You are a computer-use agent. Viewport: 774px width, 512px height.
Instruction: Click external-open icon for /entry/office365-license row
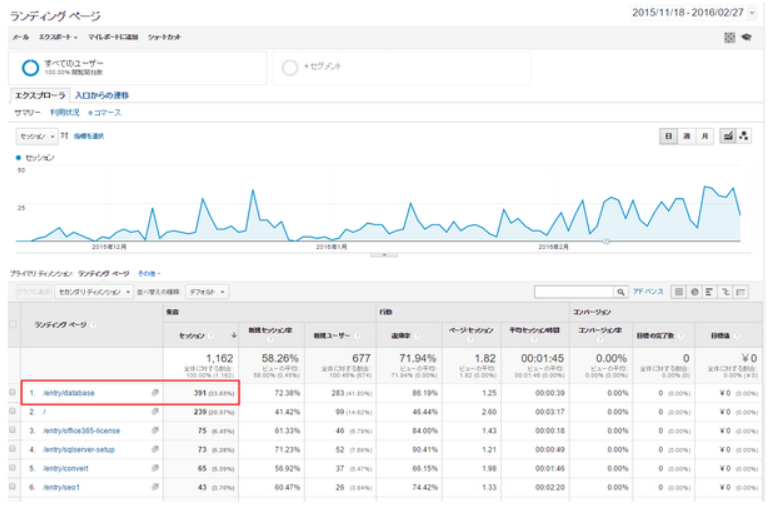tap(155, 430)
